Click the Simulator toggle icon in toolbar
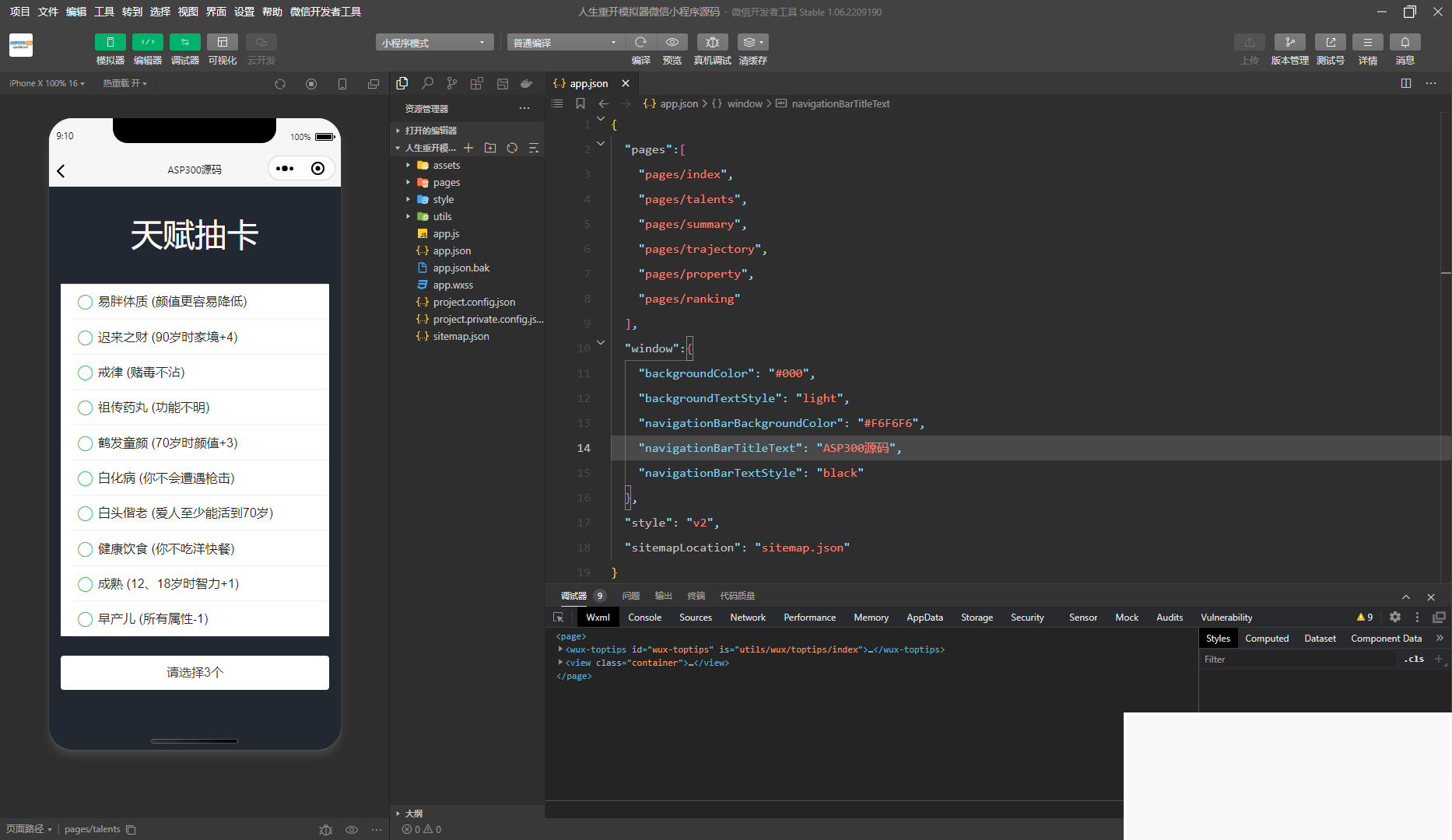This screenshot has width=1452, height=840. pos(110,42)
